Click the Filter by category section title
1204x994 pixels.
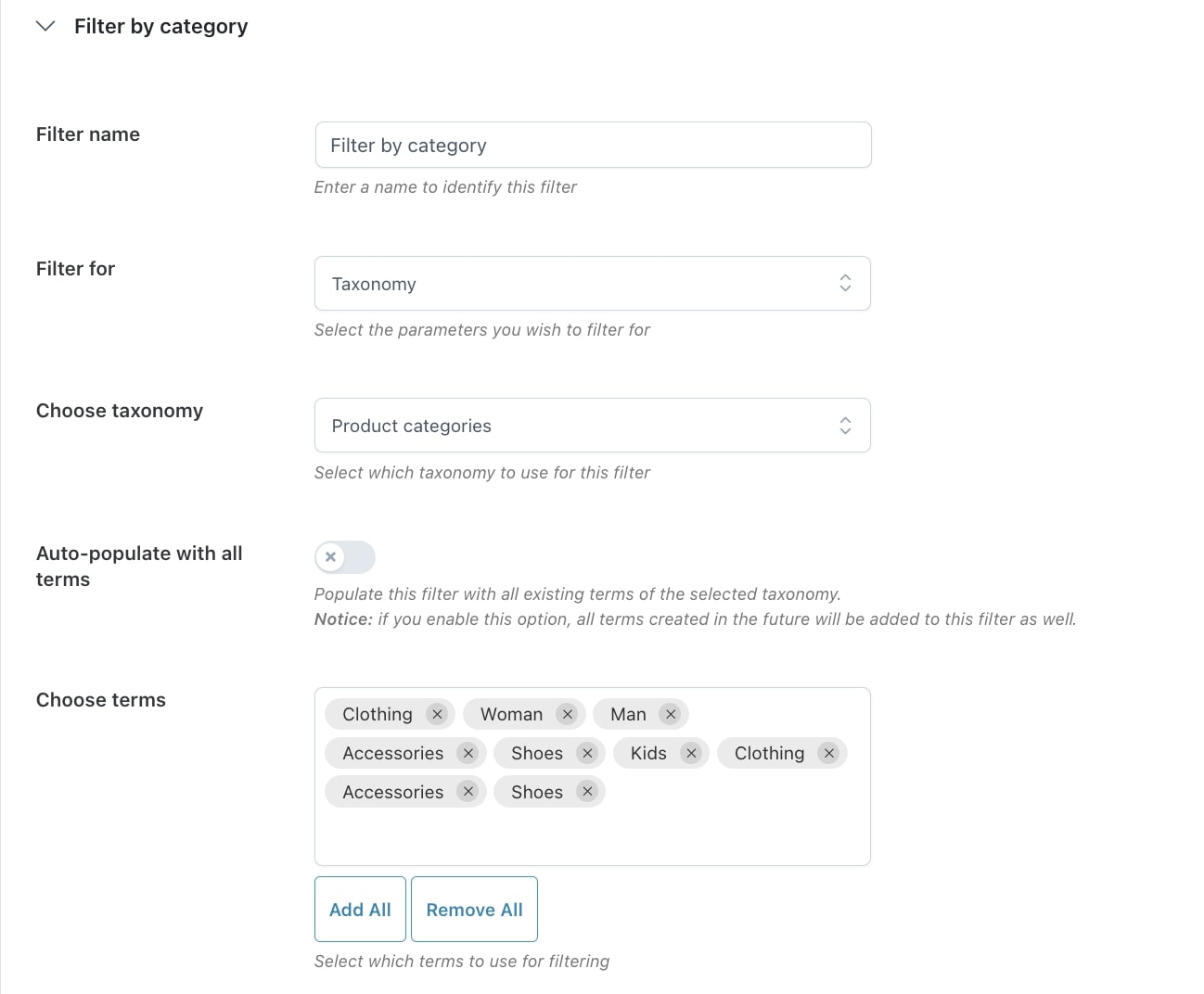[x=161, y=26]
